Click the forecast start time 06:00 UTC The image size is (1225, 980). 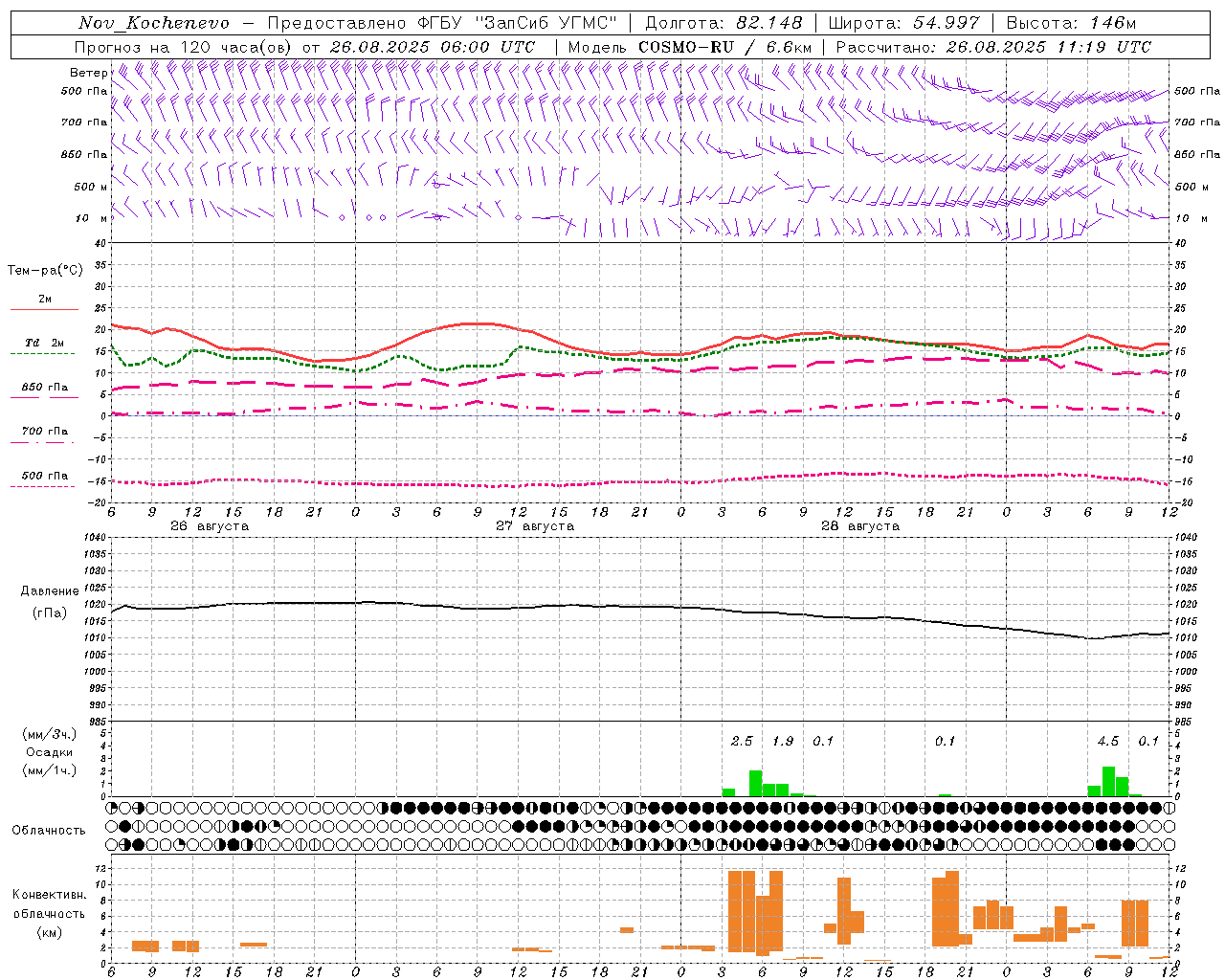487,47
